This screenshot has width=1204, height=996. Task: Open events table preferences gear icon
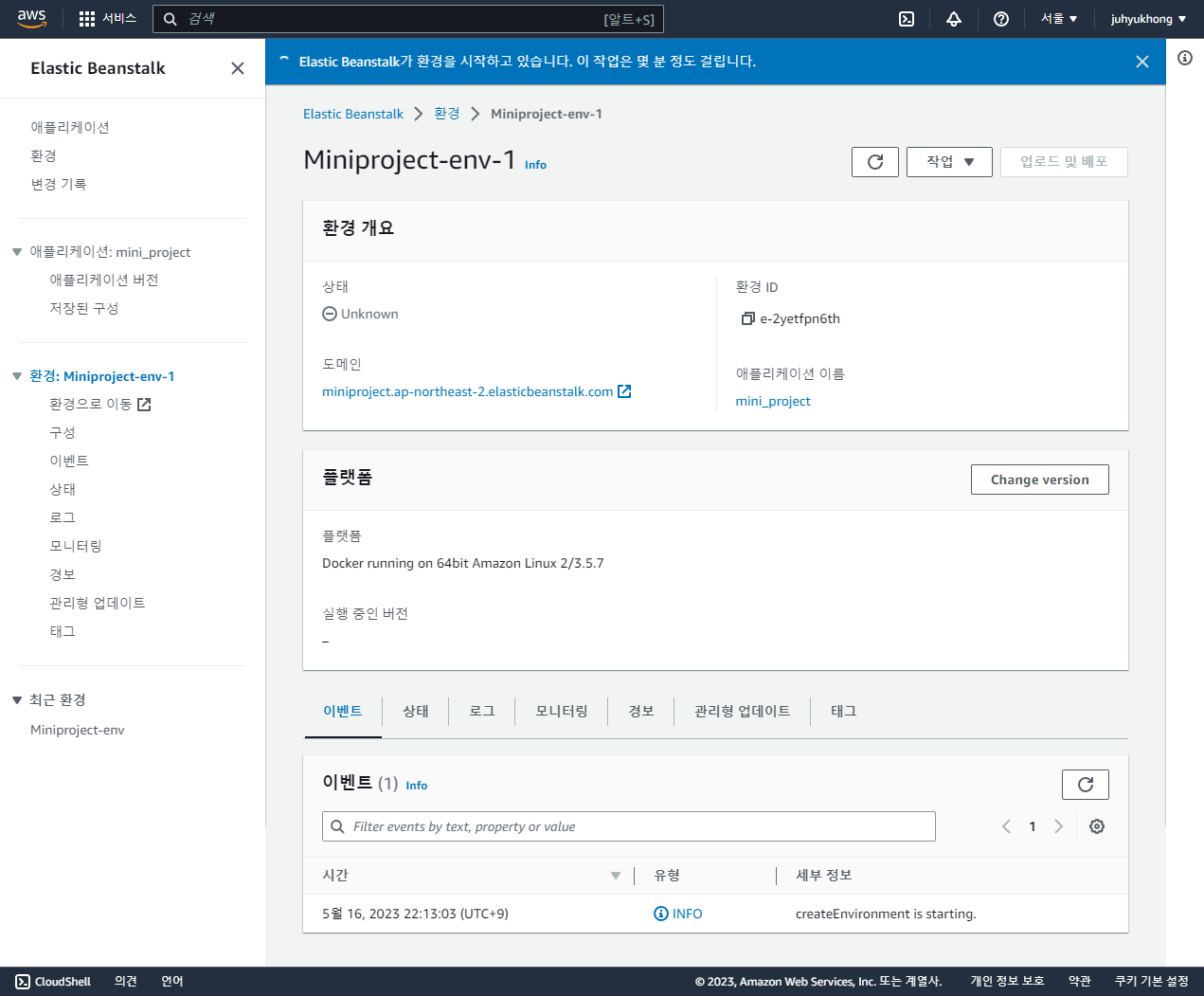click(x=1097, y=826)
